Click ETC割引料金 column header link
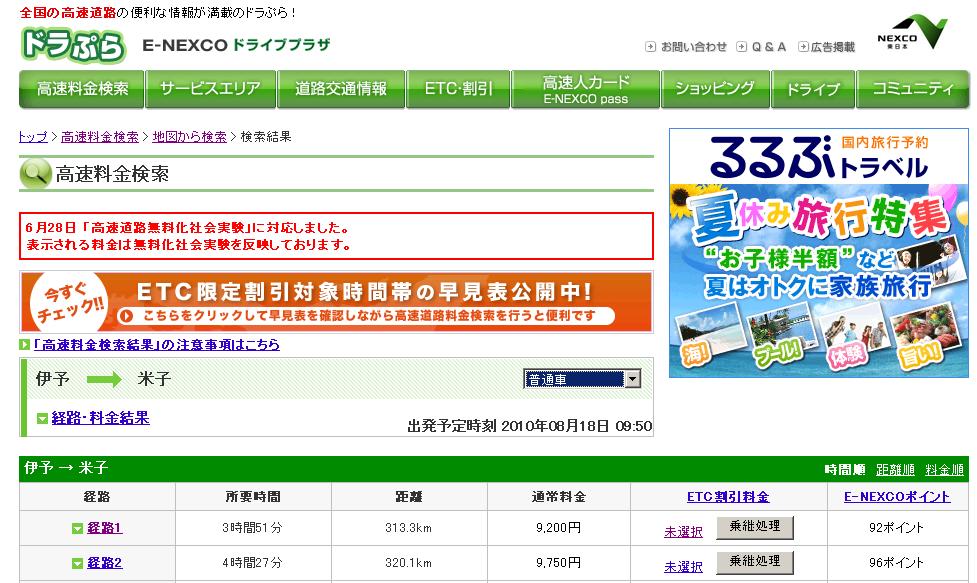 coord(728,497)
